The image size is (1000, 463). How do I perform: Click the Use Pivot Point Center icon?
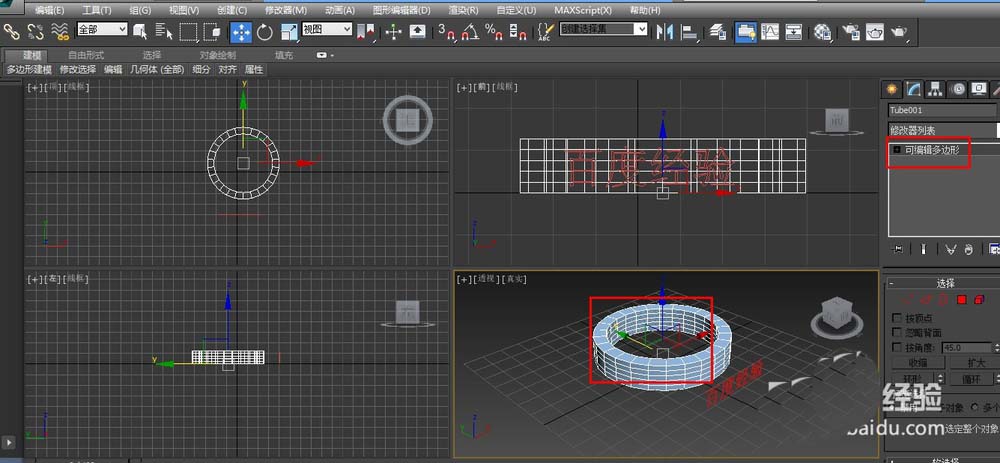[x=366, y=31]
